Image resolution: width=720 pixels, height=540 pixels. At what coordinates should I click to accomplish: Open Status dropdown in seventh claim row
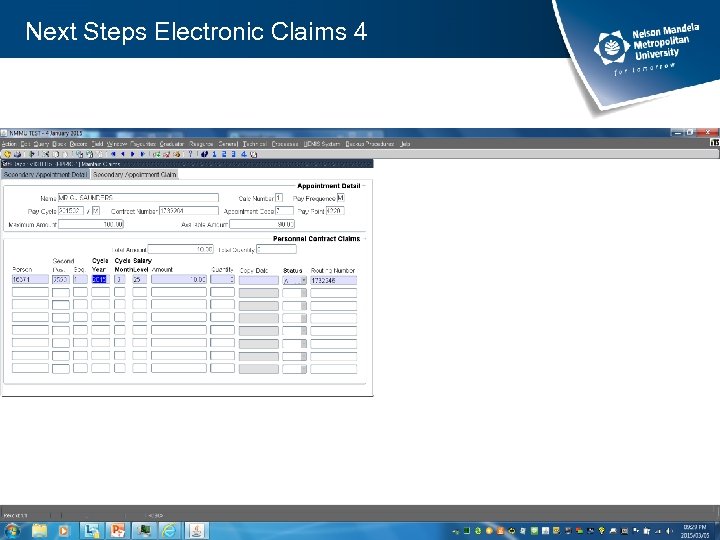point(304,356)
